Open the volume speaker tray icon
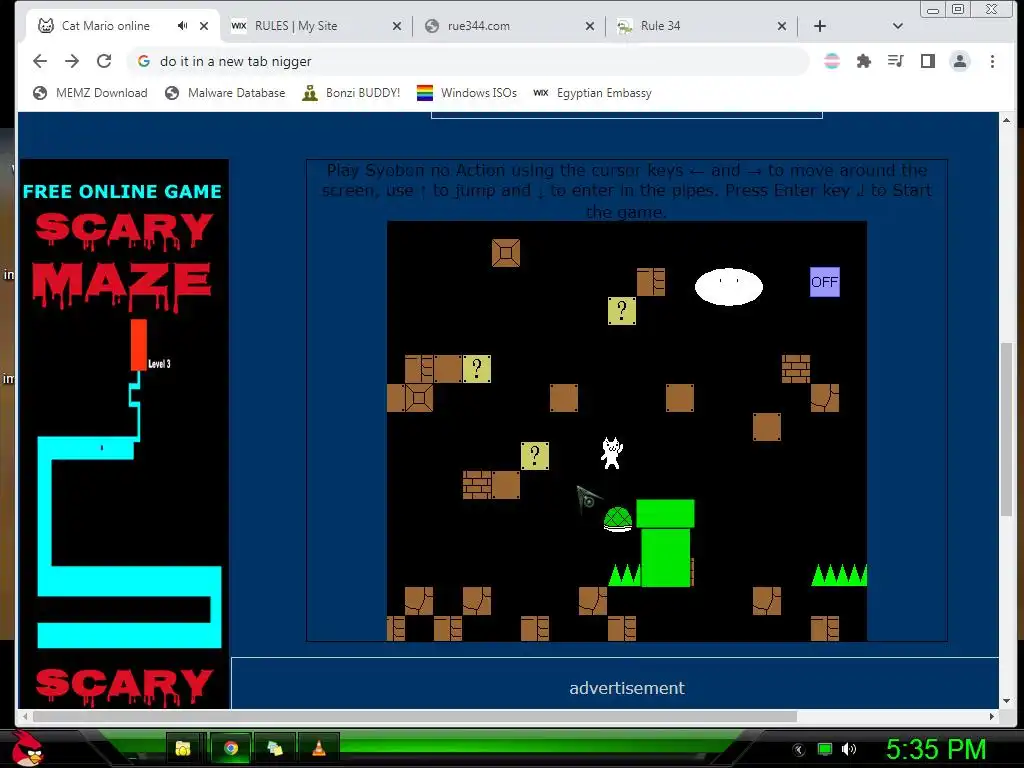The image size is (1024, 768). pyautogui.click(x=849, y=749)
